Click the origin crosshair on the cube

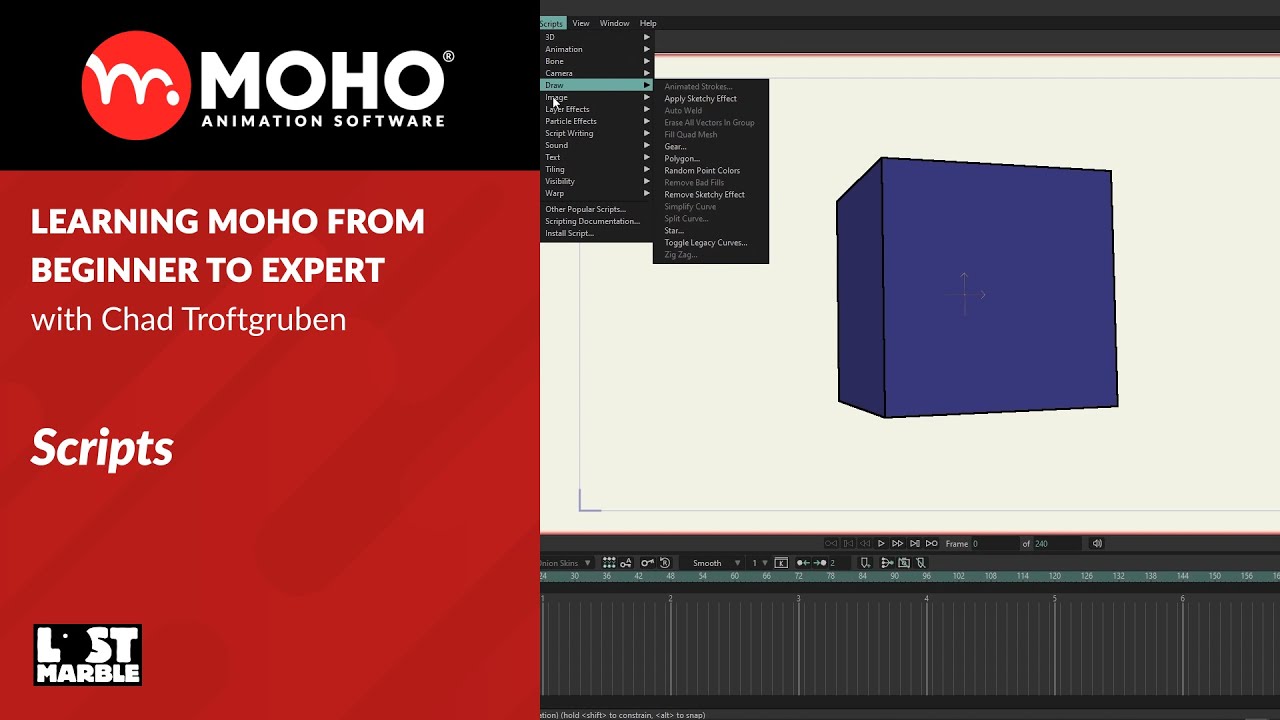[x=965, y=294]
